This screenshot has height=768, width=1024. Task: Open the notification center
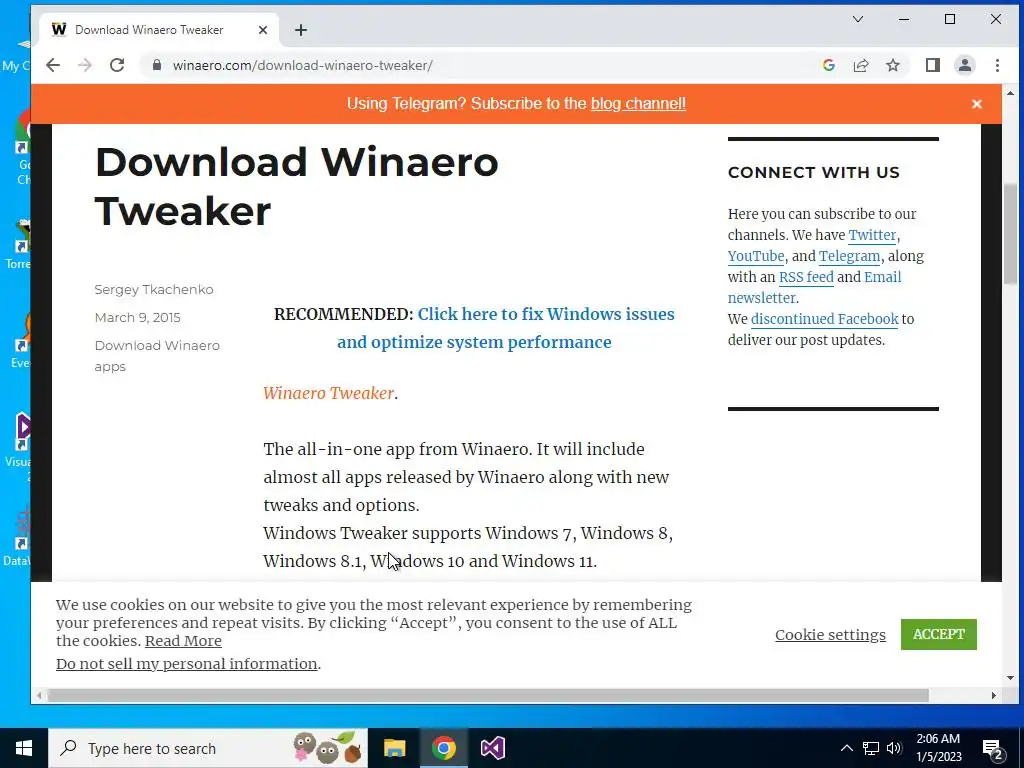coord(993,749)
